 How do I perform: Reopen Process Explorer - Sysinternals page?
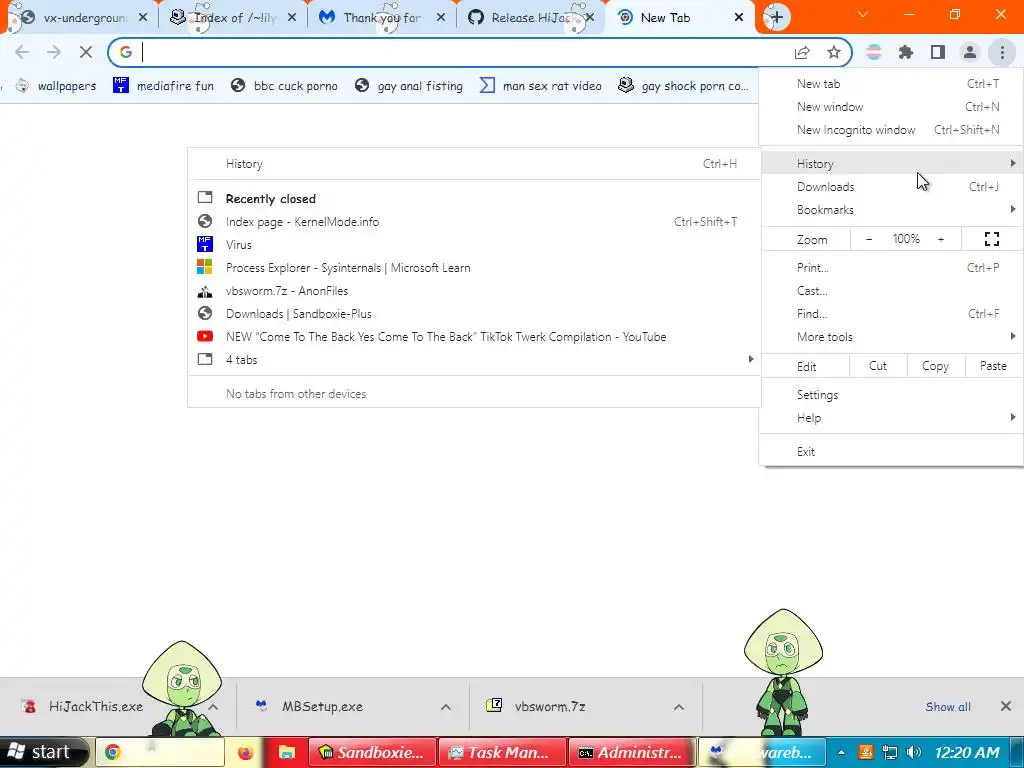pyautogui.click(x=474, y=268)
